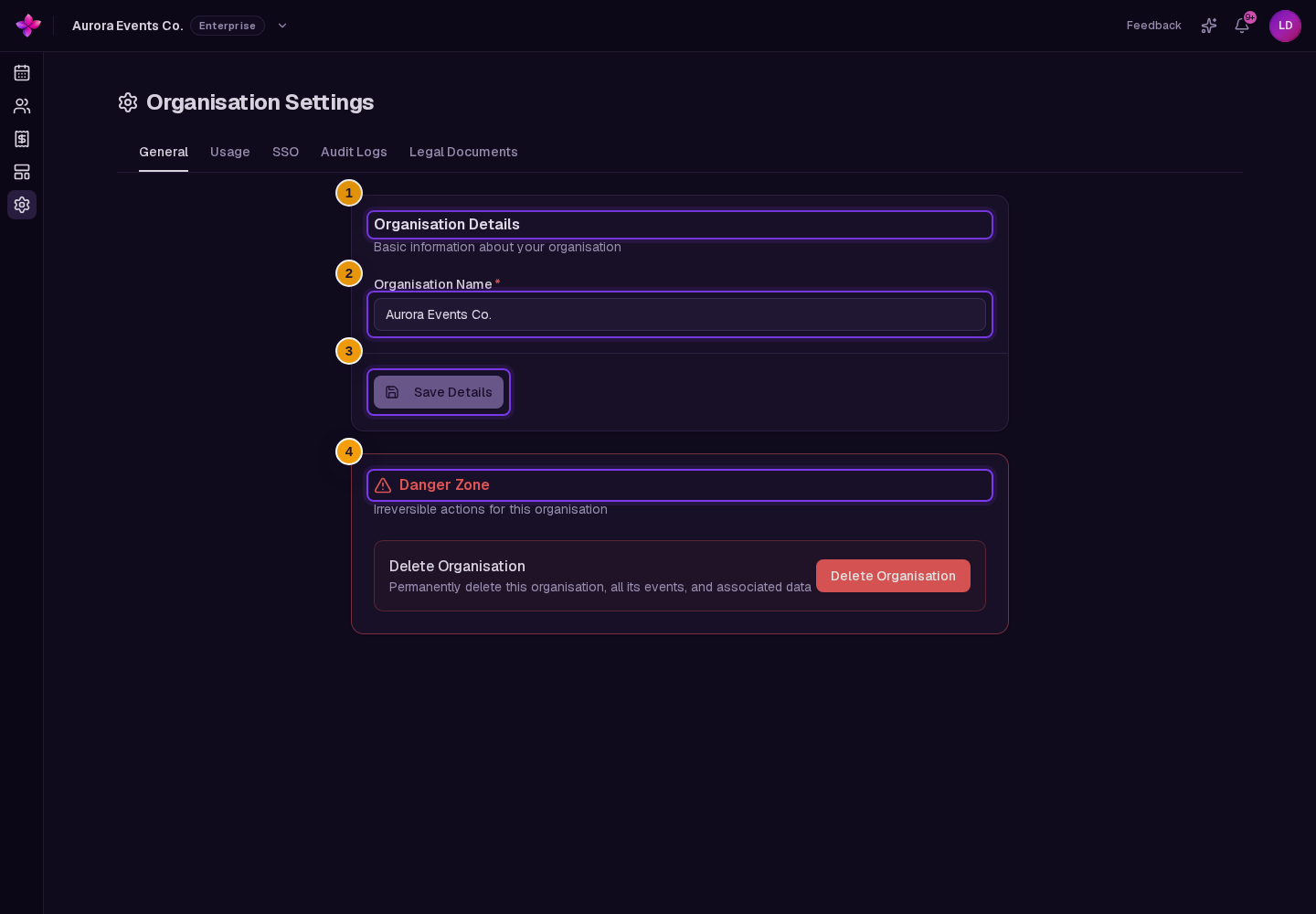Open the billing receipt sidebar icon
Screen dimensions: 1316x914
click(22, 139)
